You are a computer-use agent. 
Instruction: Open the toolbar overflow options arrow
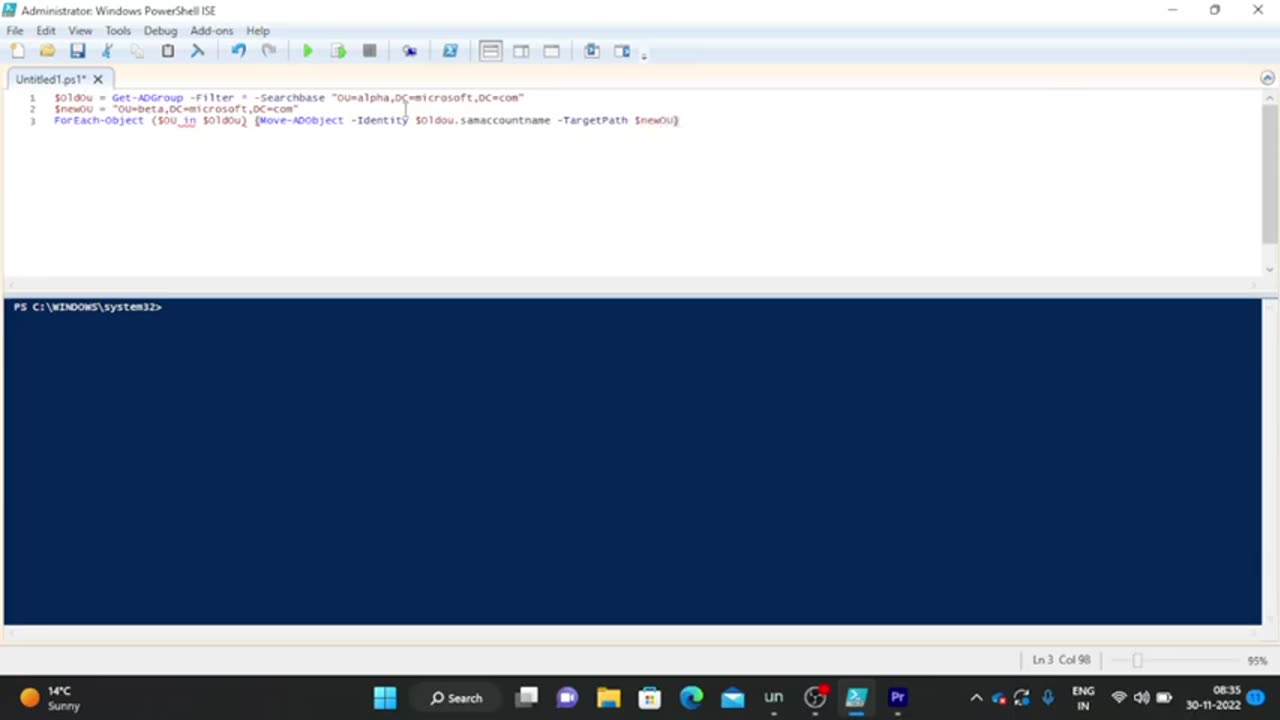point(644,55)
